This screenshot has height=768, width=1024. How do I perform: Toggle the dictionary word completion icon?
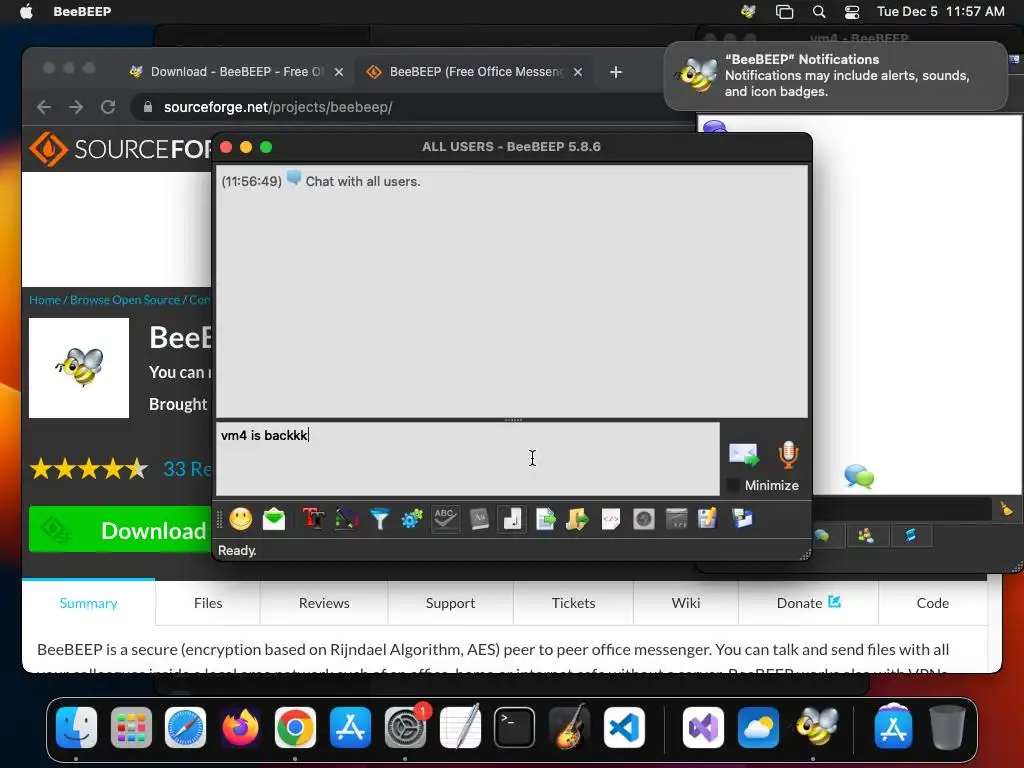tap(479, 519)
